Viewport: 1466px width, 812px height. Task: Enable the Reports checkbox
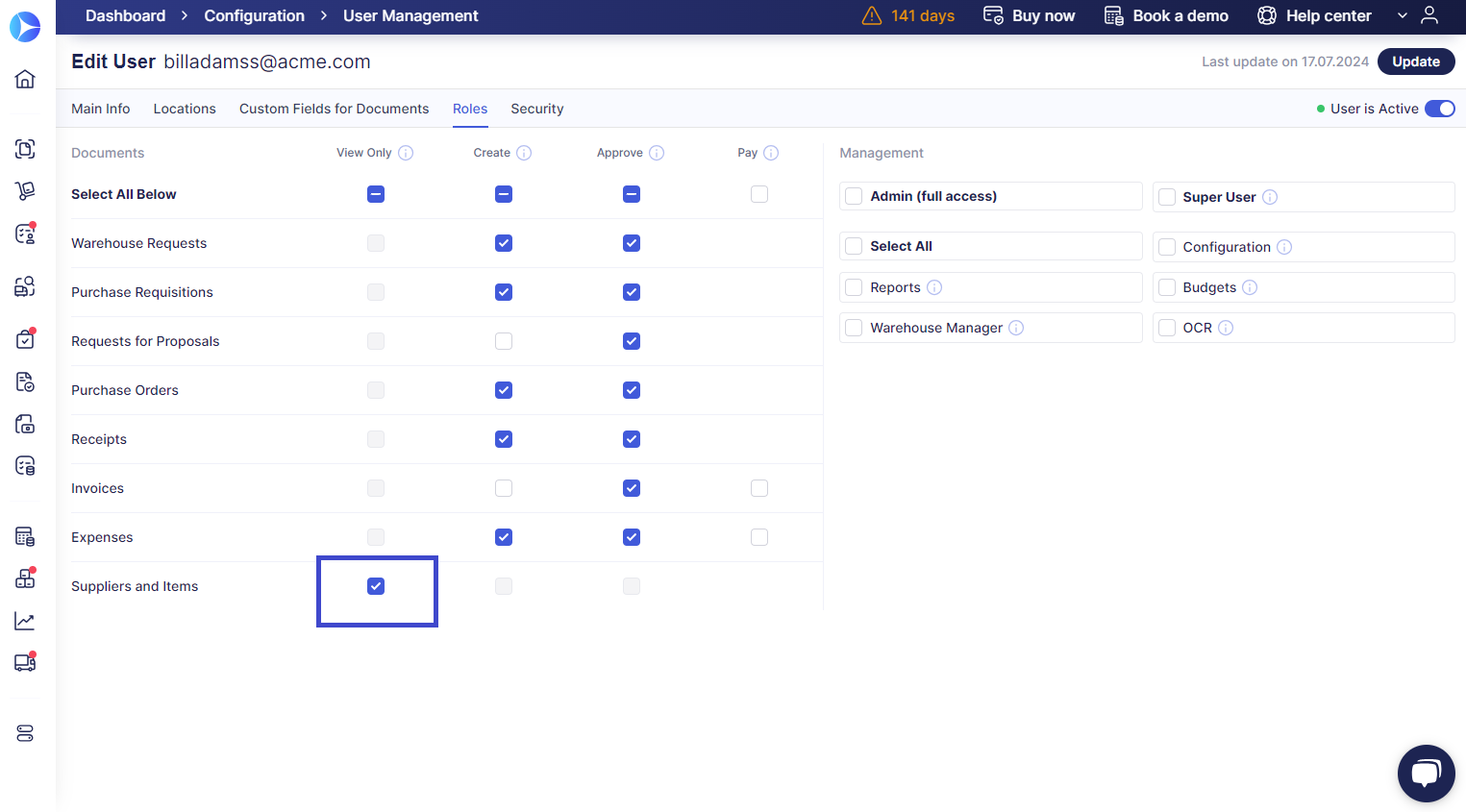click(x=854, y=287)
